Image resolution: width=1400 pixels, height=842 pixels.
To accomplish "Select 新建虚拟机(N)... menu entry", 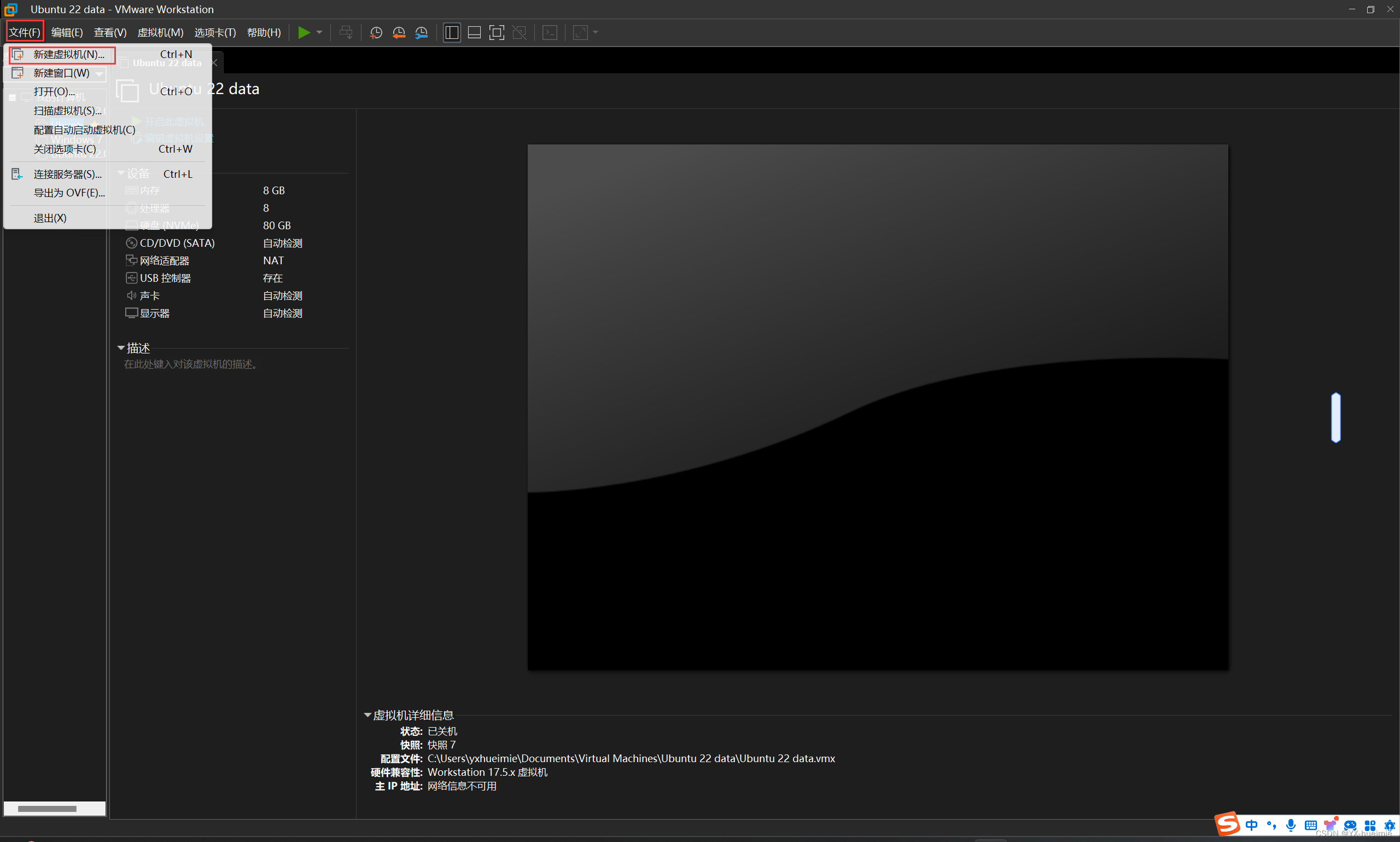I will coord(68,55).
